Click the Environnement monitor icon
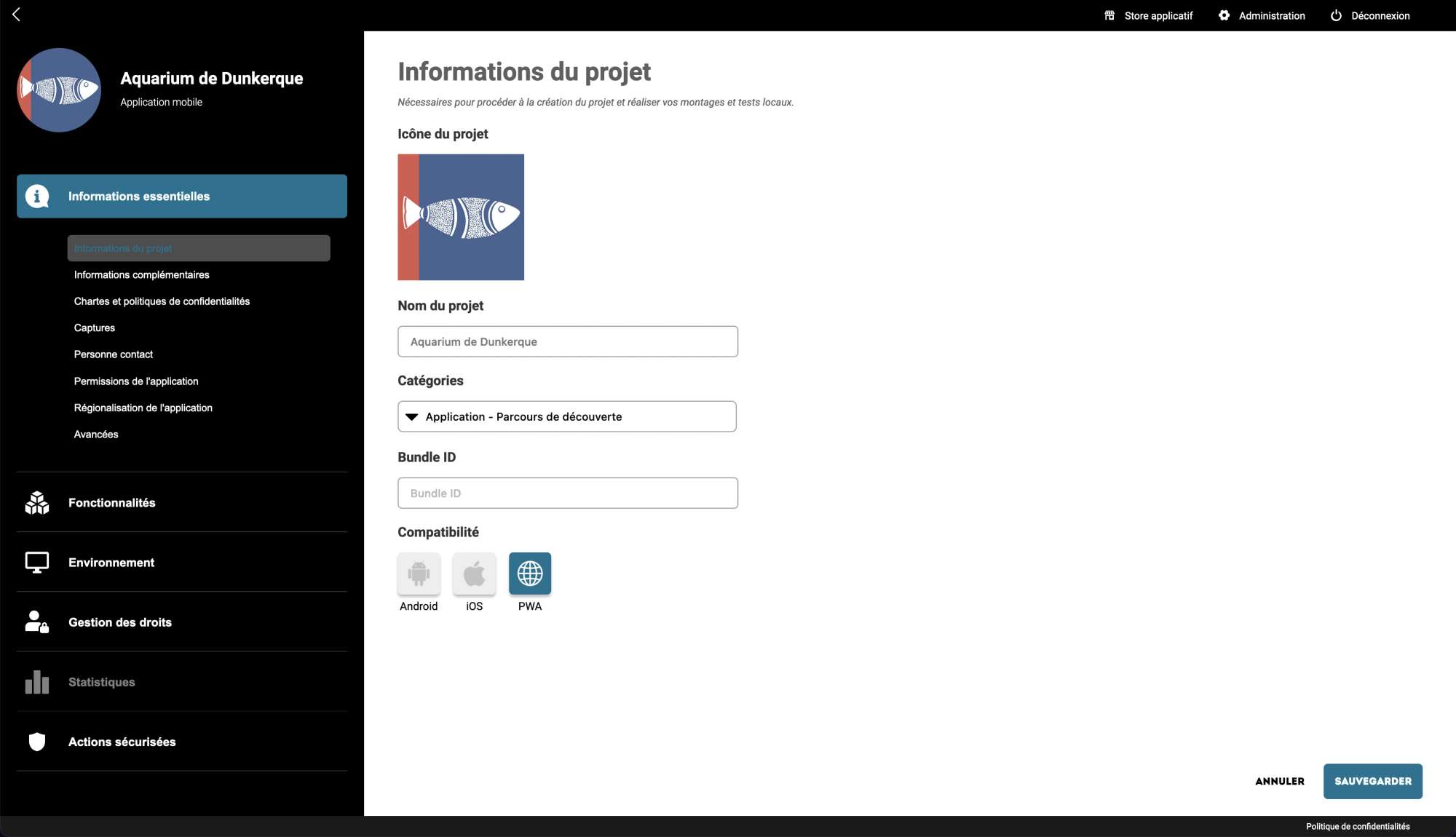Image resolution: width=1456 pixels, height=837 pixels. coord(37,563)
